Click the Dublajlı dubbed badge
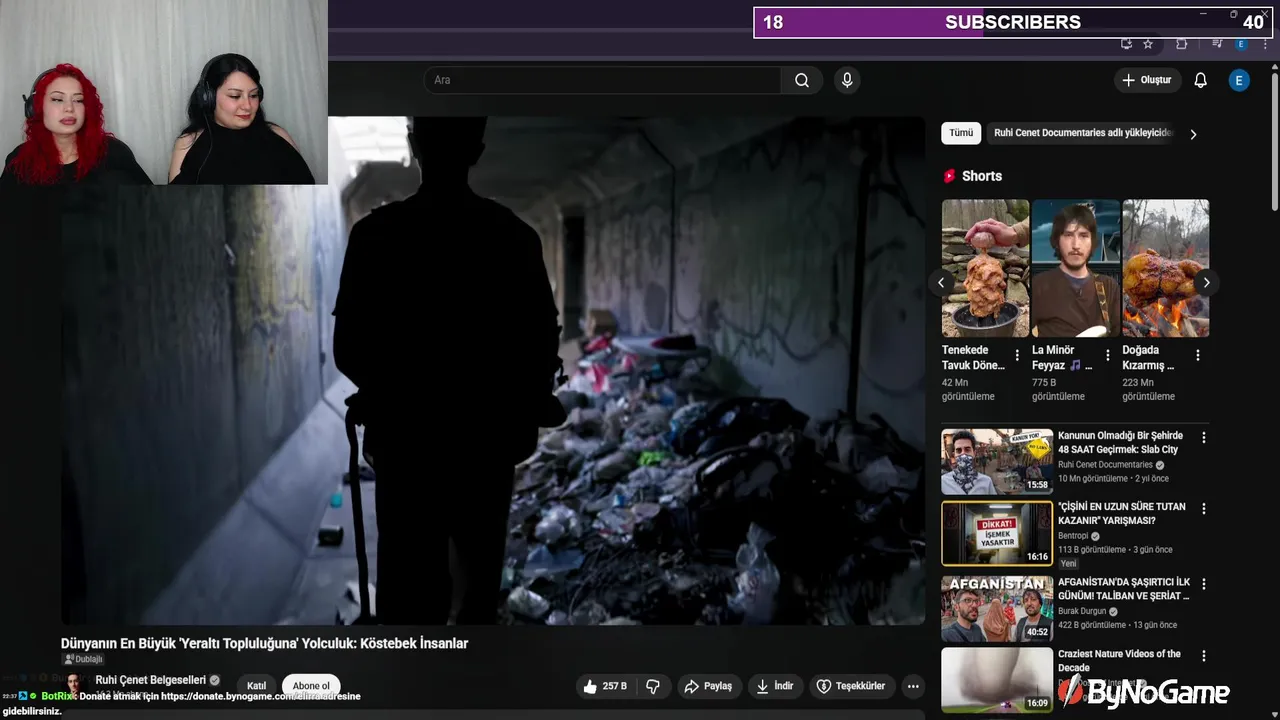1280x720 pixels. [83, 659]
